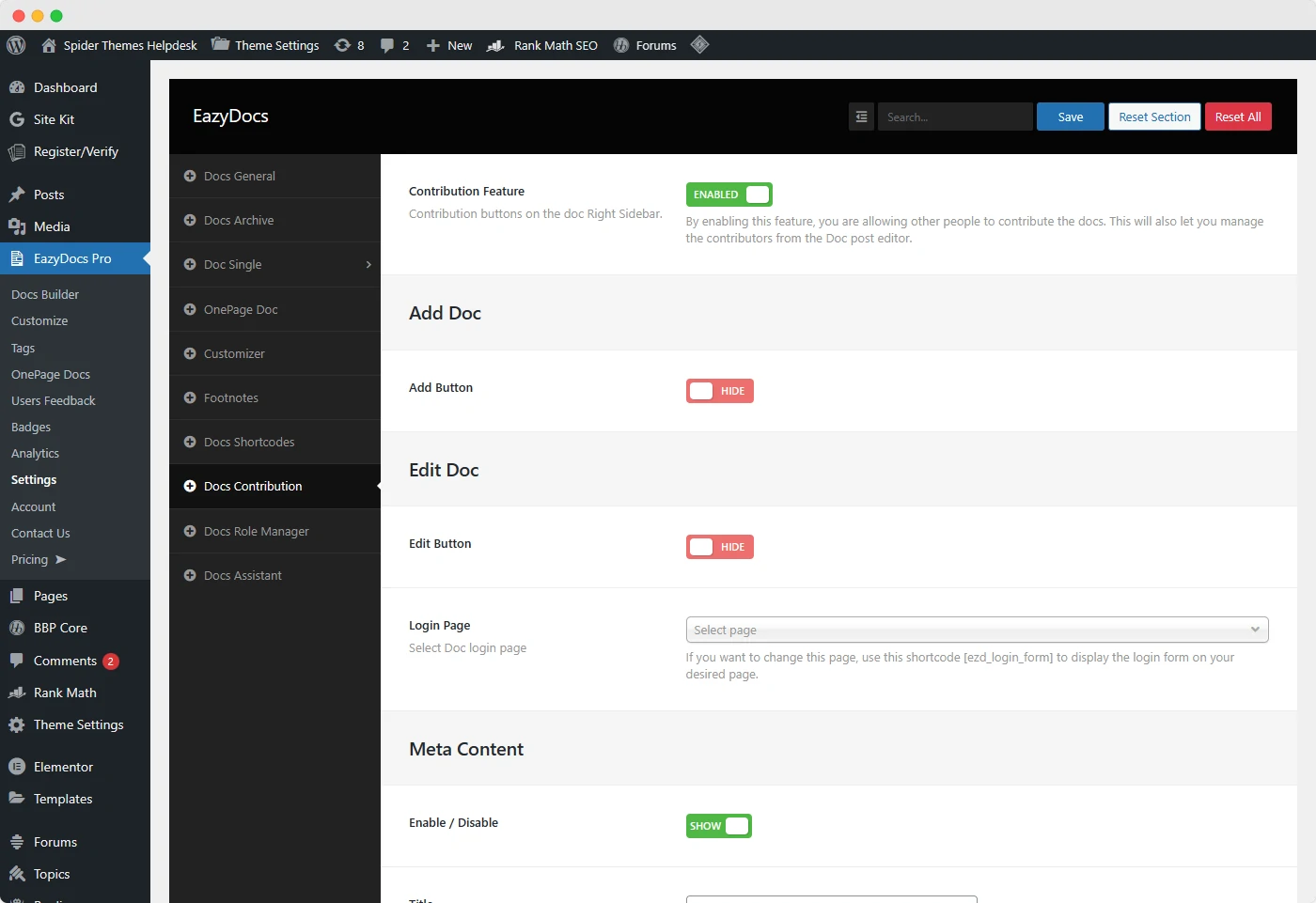Click the EazyDocs Pro sidebar icon
This screenshot has height=903, width=1316.
click(x=17, y=258)
